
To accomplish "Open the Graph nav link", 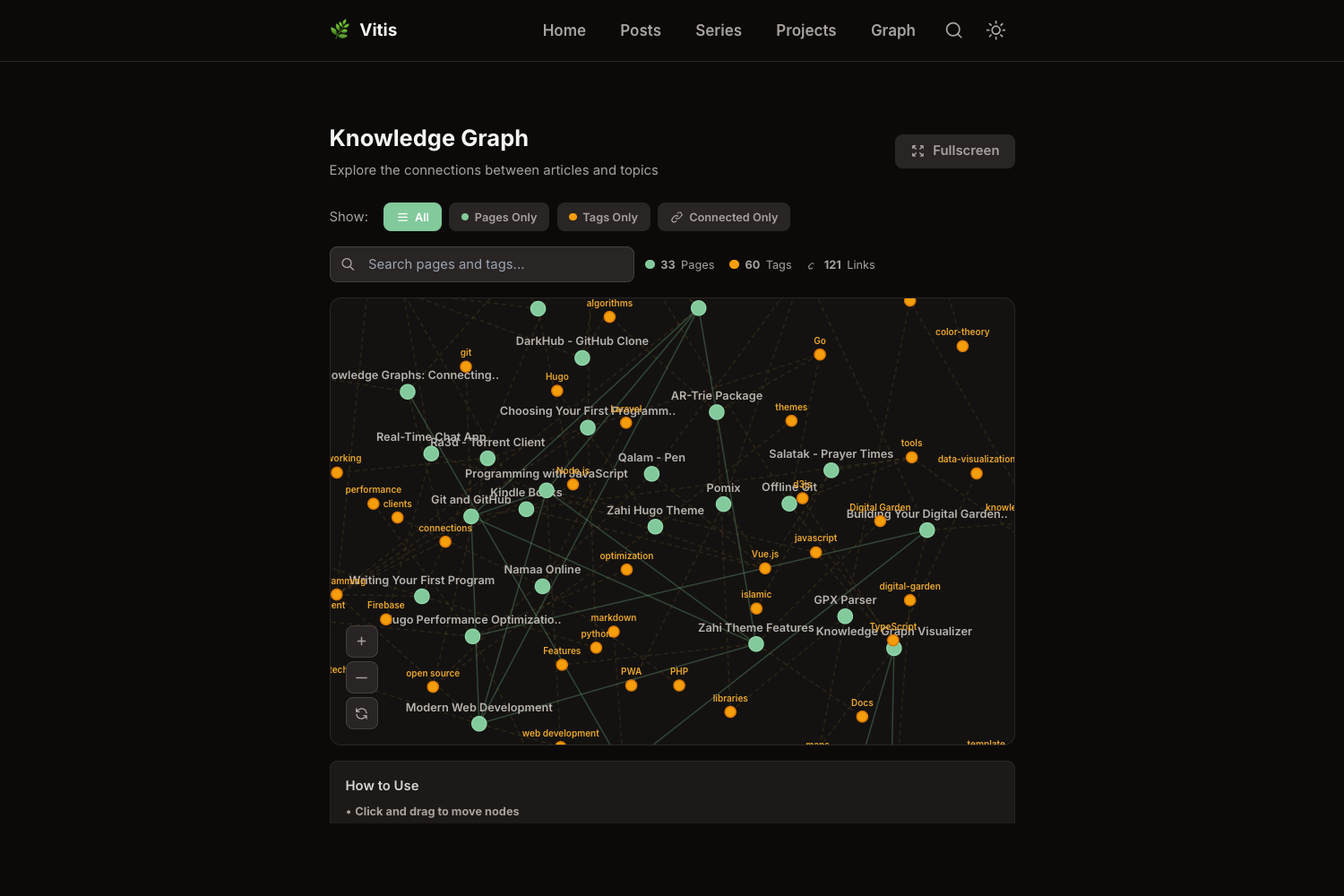I will pos(893,30).
